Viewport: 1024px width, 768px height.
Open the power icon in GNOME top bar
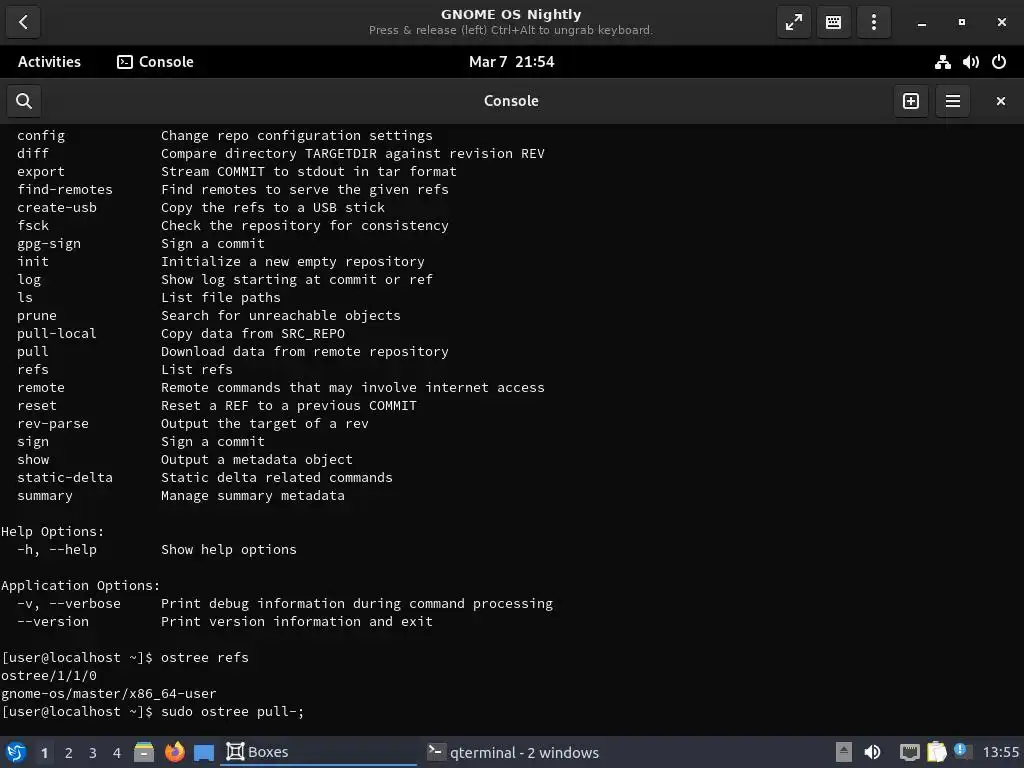pos(999,62)
